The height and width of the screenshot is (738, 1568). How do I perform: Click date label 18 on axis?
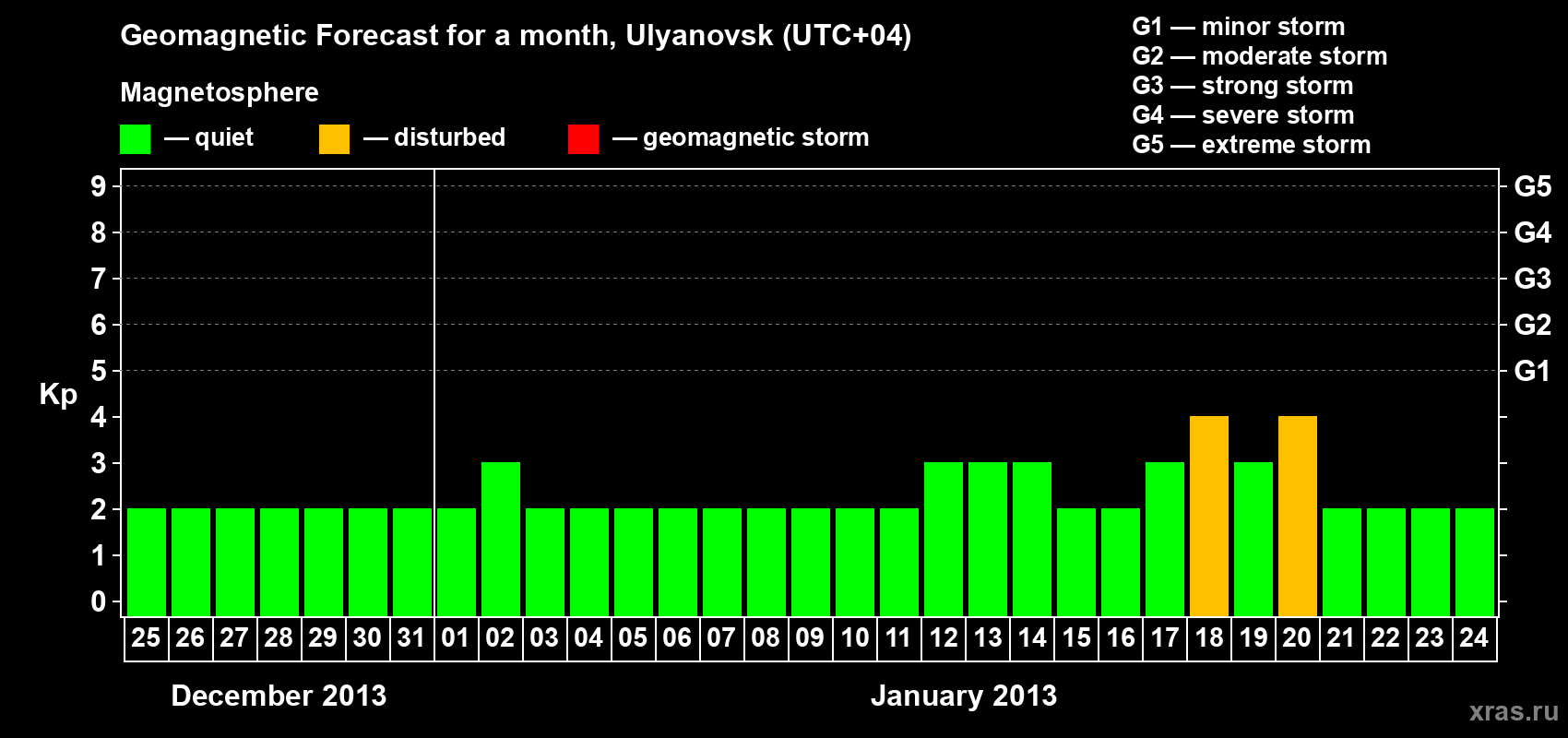point(1209,637)
